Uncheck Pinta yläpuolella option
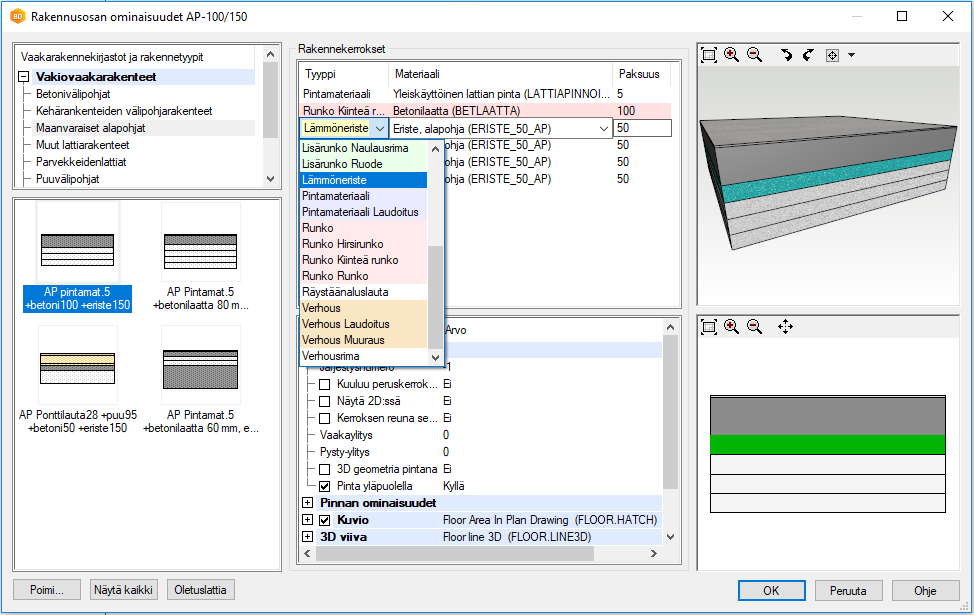 point(324,486)
